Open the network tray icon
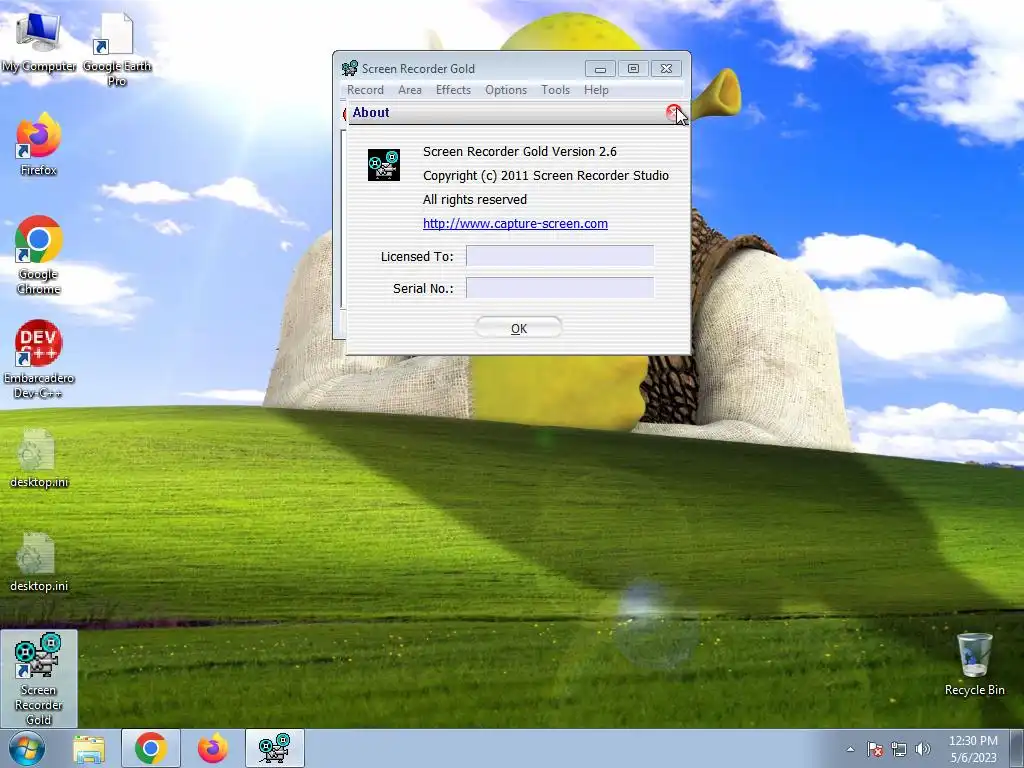 coord(899,749)
